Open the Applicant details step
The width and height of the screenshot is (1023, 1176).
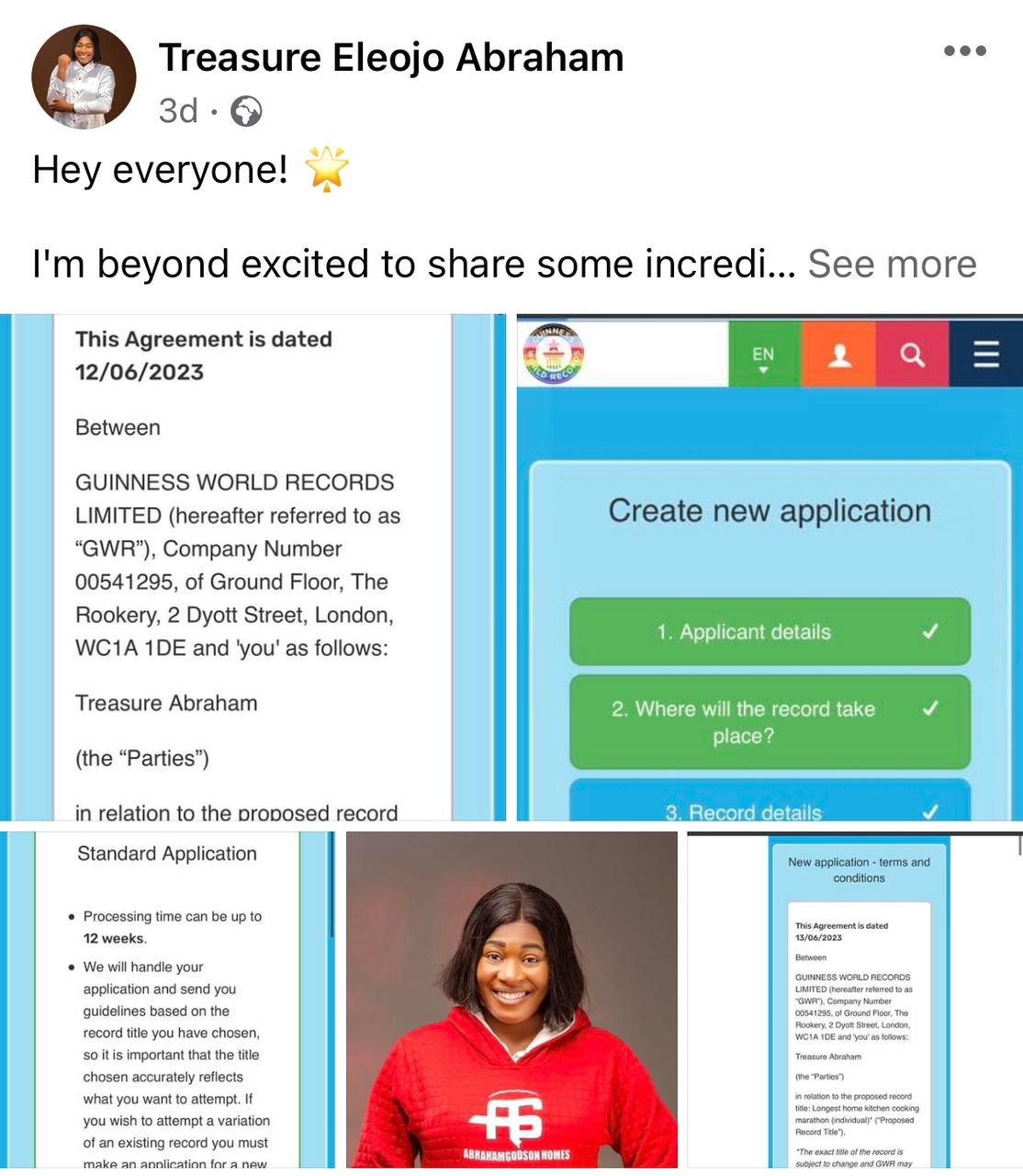pyautogui.click(x=770, y=631)
